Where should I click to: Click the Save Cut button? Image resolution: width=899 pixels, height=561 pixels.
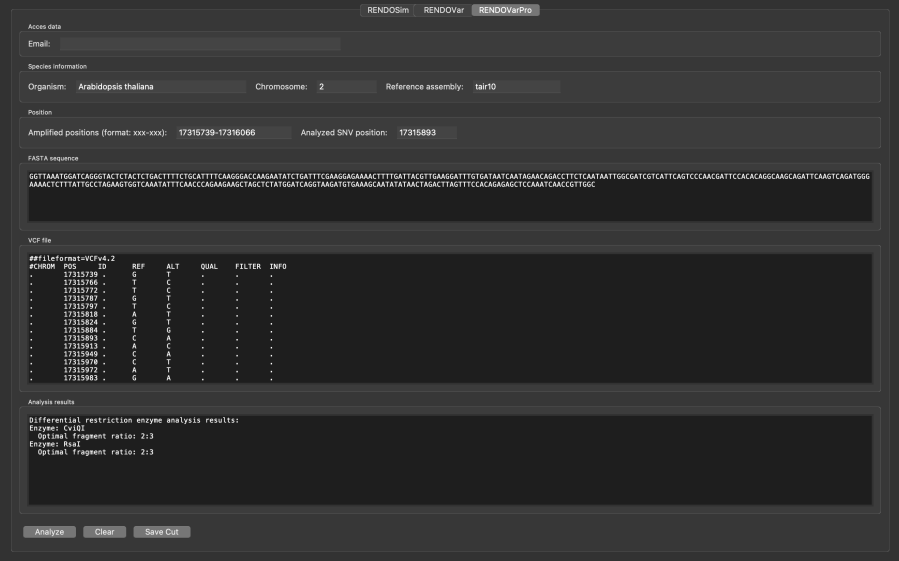point(161,532)
